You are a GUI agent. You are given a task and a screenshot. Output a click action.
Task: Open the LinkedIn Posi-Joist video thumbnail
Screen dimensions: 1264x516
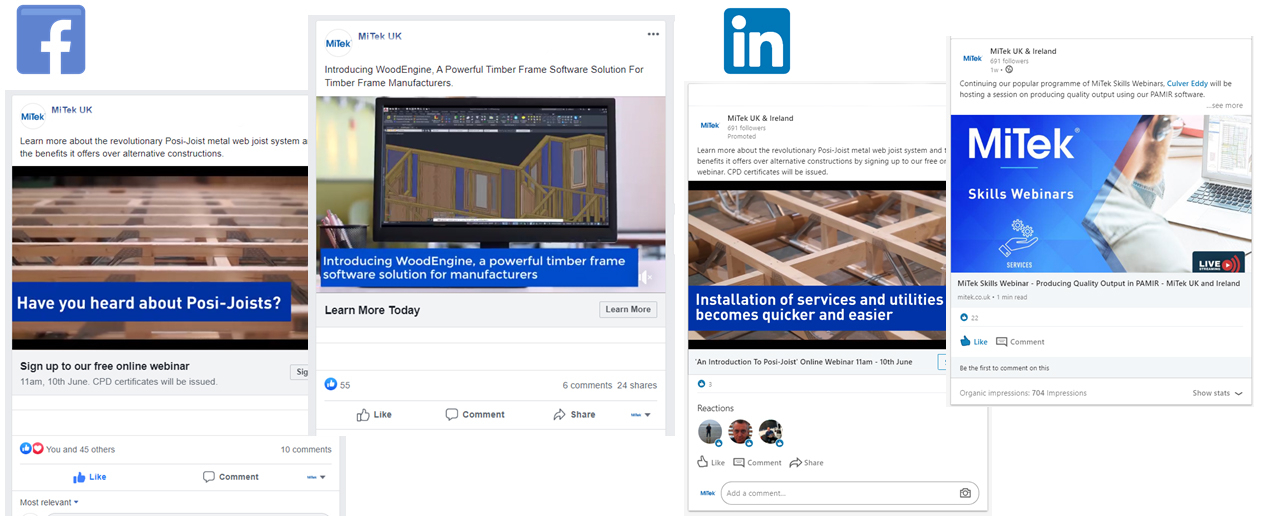[817, 265]
